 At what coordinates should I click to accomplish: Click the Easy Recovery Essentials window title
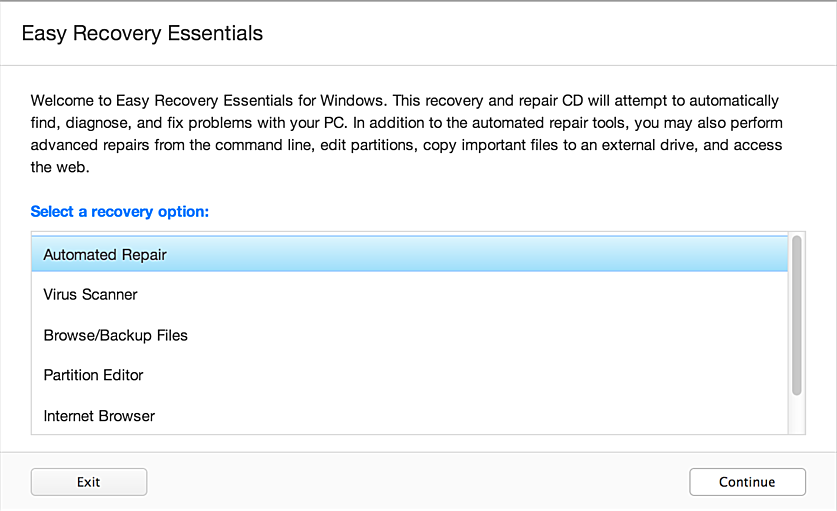coord(142,34)
